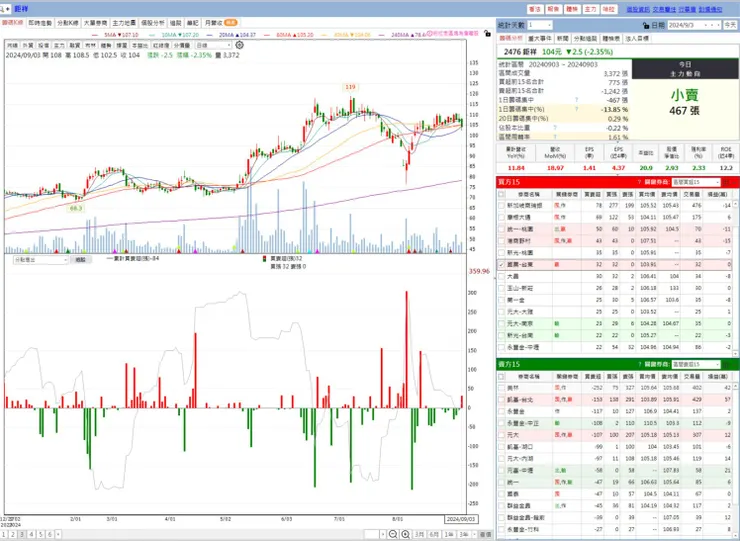This screenshot has height=541, width=740.
Task: Open the 分點進出 dropdown above lower chart
Action: [x=41, y=260]
